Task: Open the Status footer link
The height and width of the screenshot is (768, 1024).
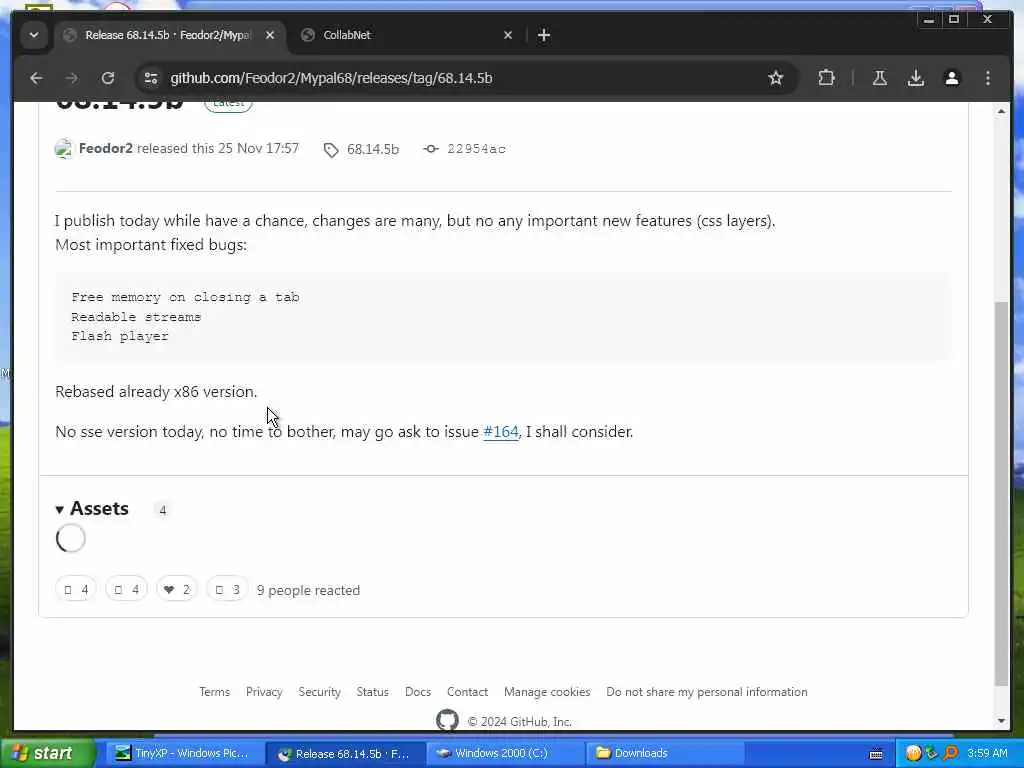Action: (x=372, y=692)
